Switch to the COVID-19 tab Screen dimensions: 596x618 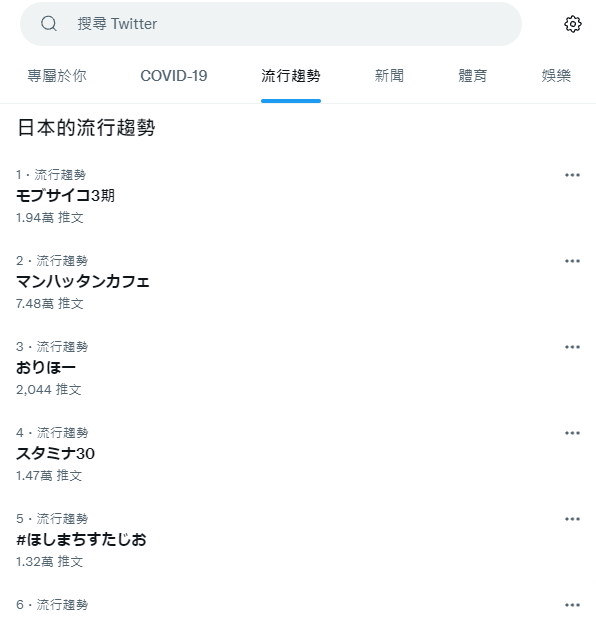pos(174,76)
